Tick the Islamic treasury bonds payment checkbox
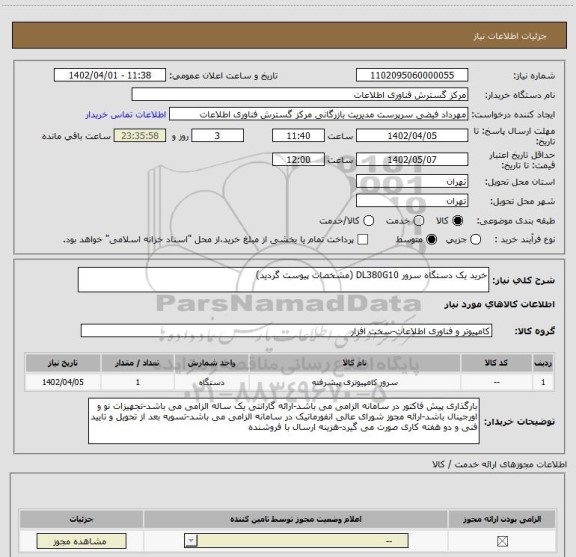The image size is (576, 557). tap(363, 240)
